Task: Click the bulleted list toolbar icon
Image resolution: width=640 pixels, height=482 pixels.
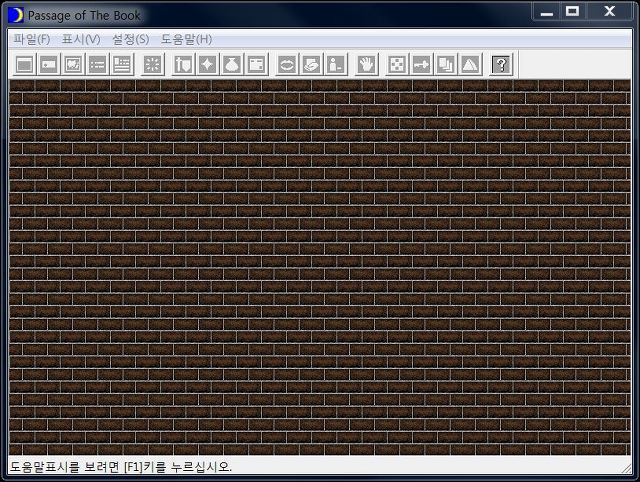Action: pyautogui.click(x=97, y=64)
